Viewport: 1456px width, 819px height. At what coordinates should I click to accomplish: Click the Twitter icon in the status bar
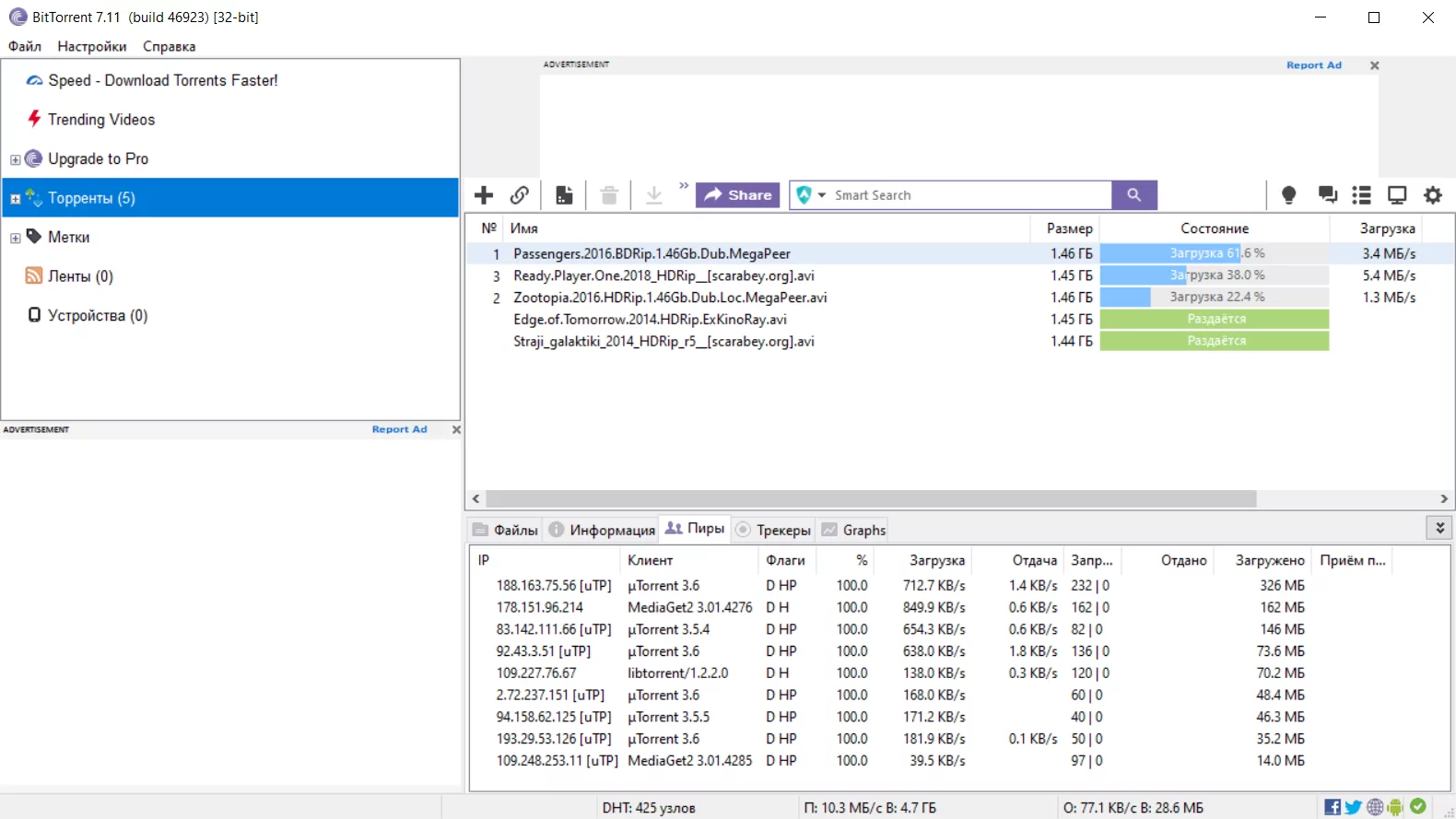(1354, 807)
